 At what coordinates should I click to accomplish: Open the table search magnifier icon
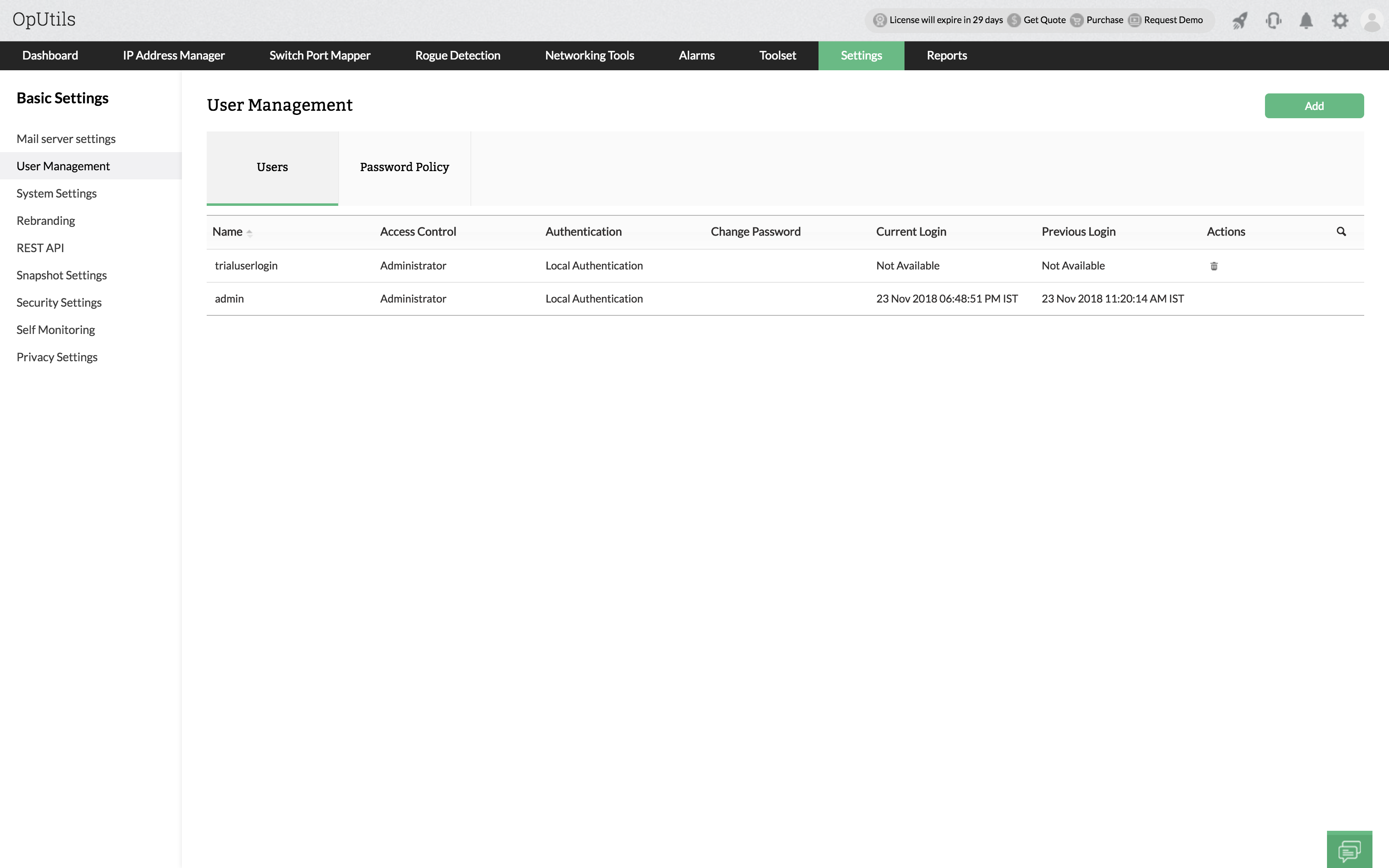click(1341, 231)
